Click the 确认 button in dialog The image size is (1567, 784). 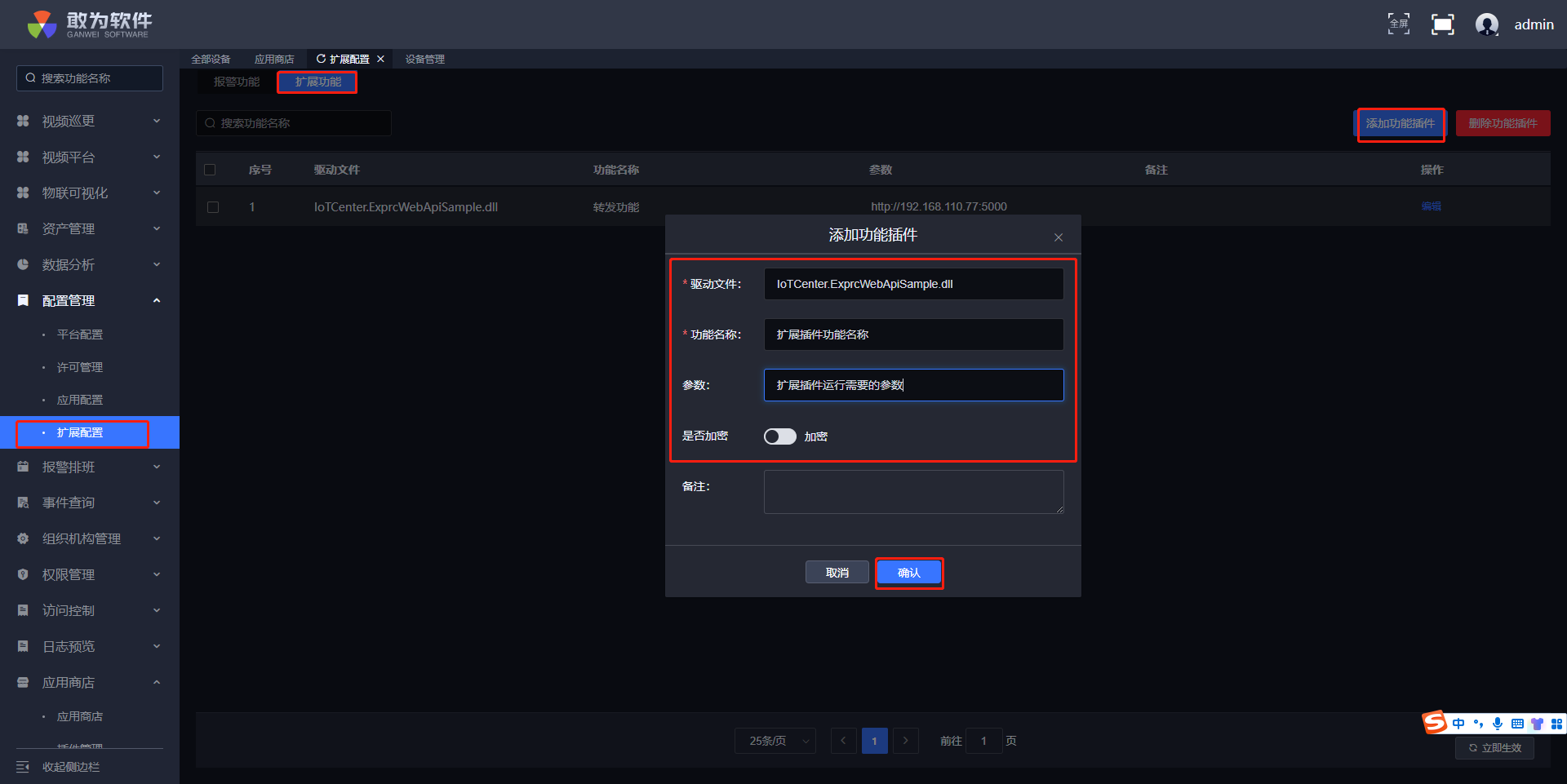coord(908,573)
